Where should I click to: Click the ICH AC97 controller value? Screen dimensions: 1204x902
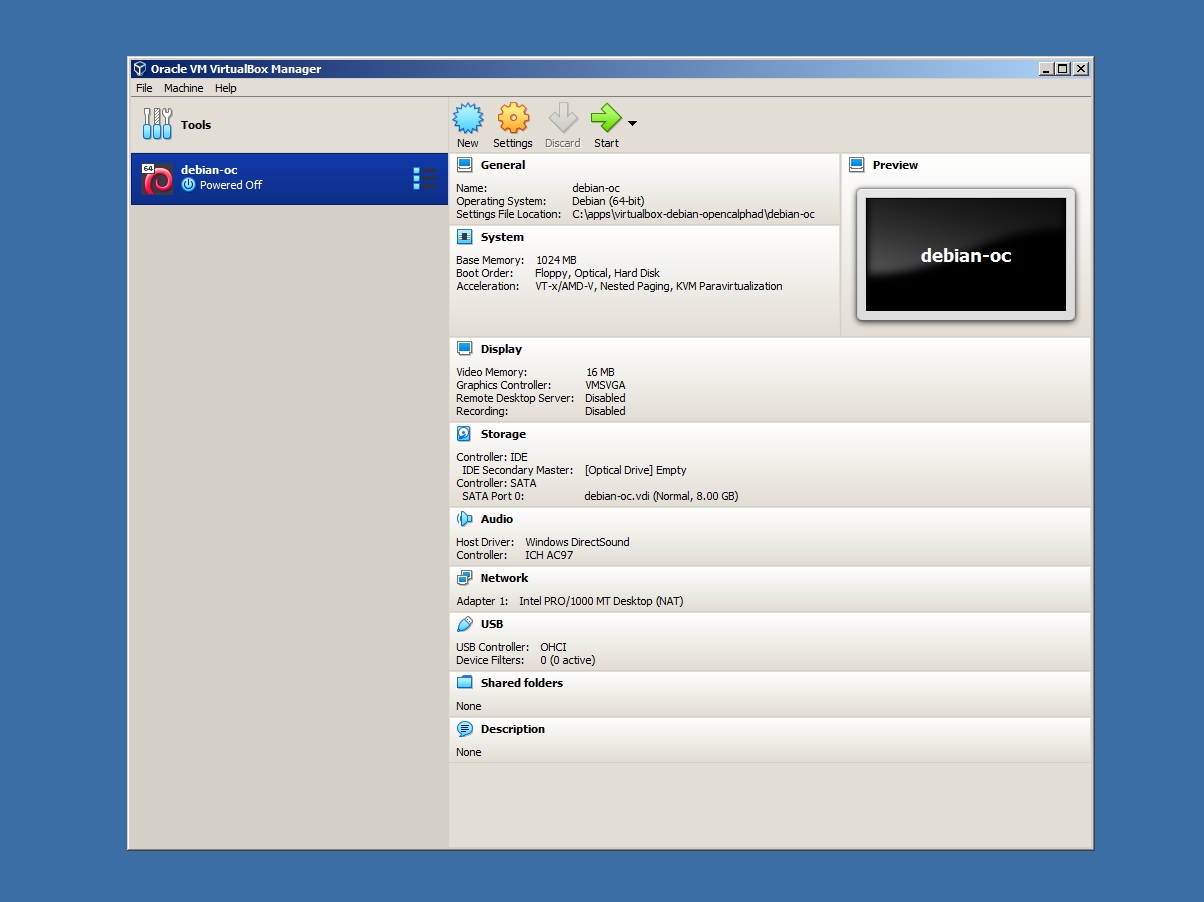point(549,555)
